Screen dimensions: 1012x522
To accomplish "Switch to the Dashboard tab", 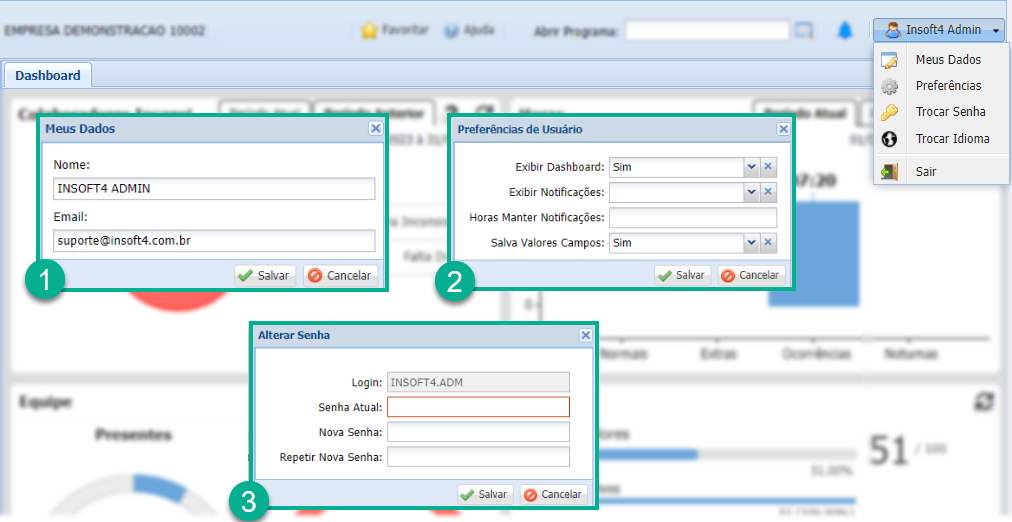I will (x=48, y=76).
